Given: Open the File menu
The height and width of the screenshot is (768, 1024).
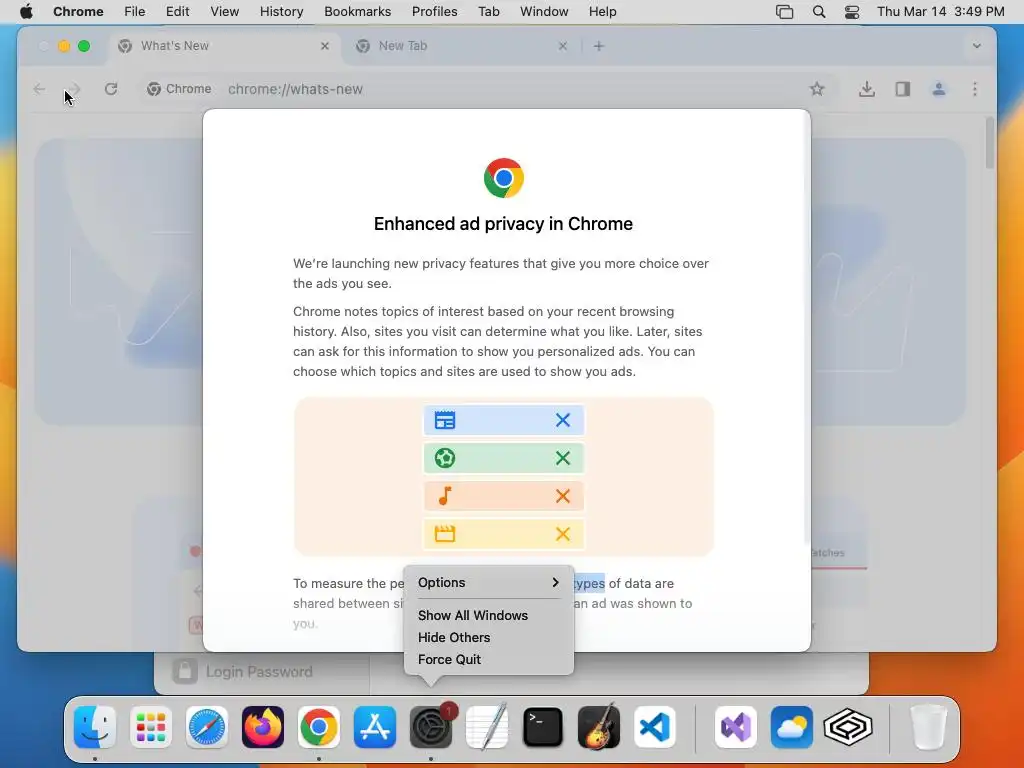Looking at the screenshot, I should [135, 12].
